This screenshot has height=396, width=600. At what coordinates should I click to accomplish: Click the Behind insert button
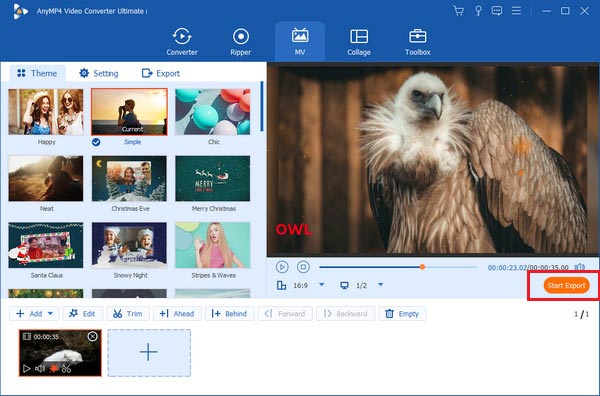(x=230, y=314)
